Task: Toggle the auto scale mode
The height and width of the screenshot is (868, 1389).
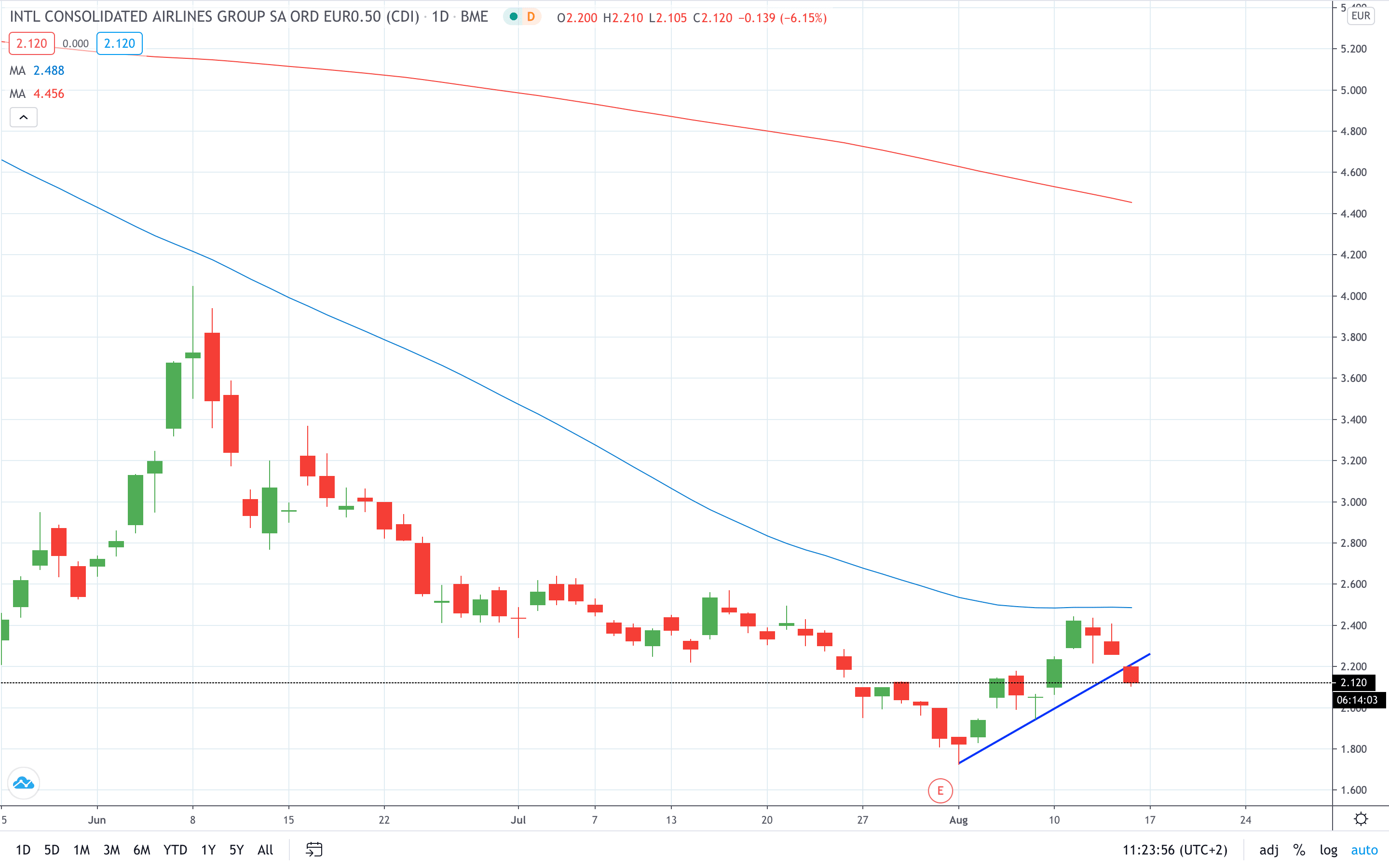Action: tap(1364, 850)
